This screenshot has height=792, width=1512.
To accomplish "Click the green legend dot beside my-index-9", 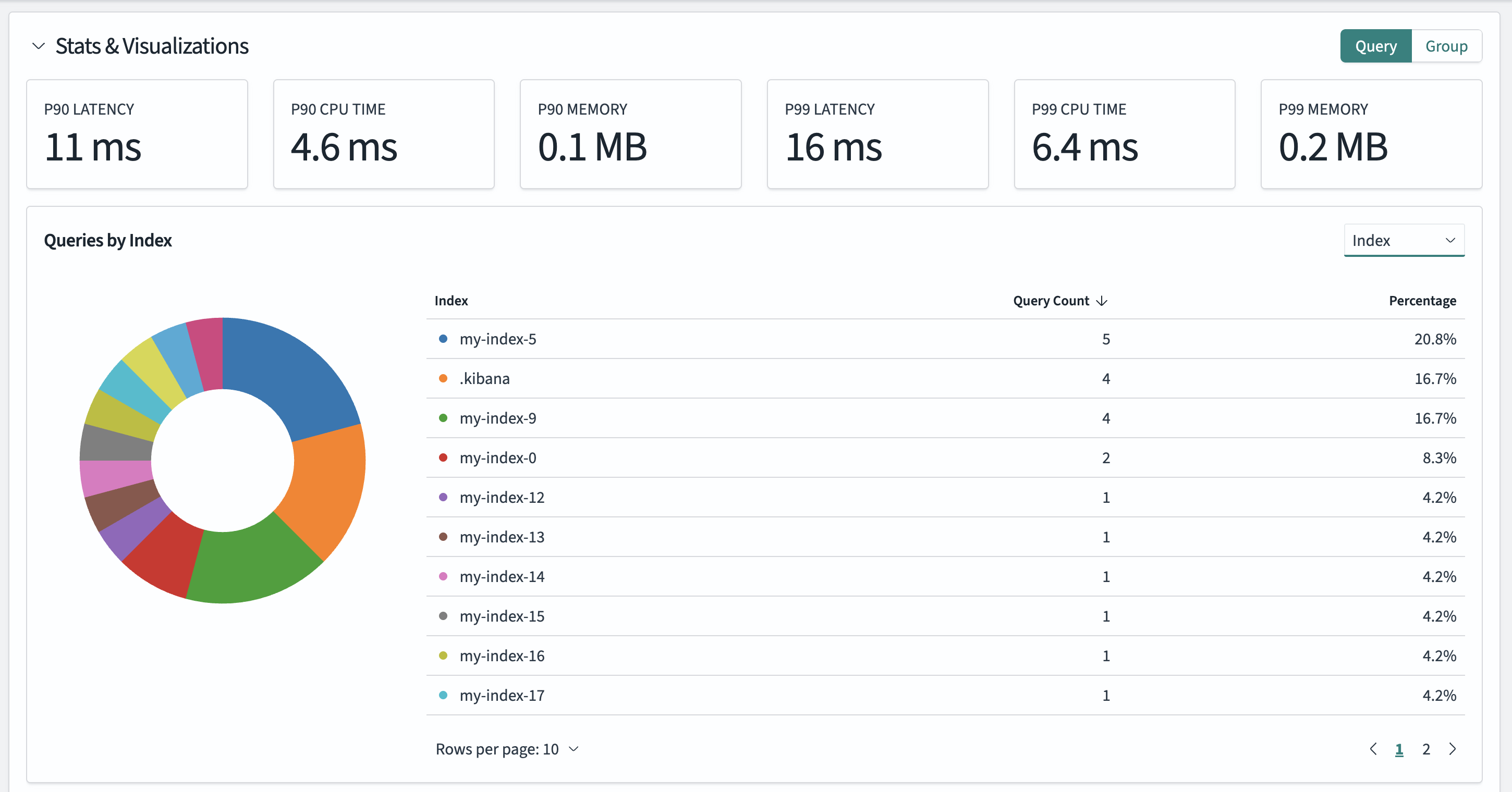I will click(442, 418).
